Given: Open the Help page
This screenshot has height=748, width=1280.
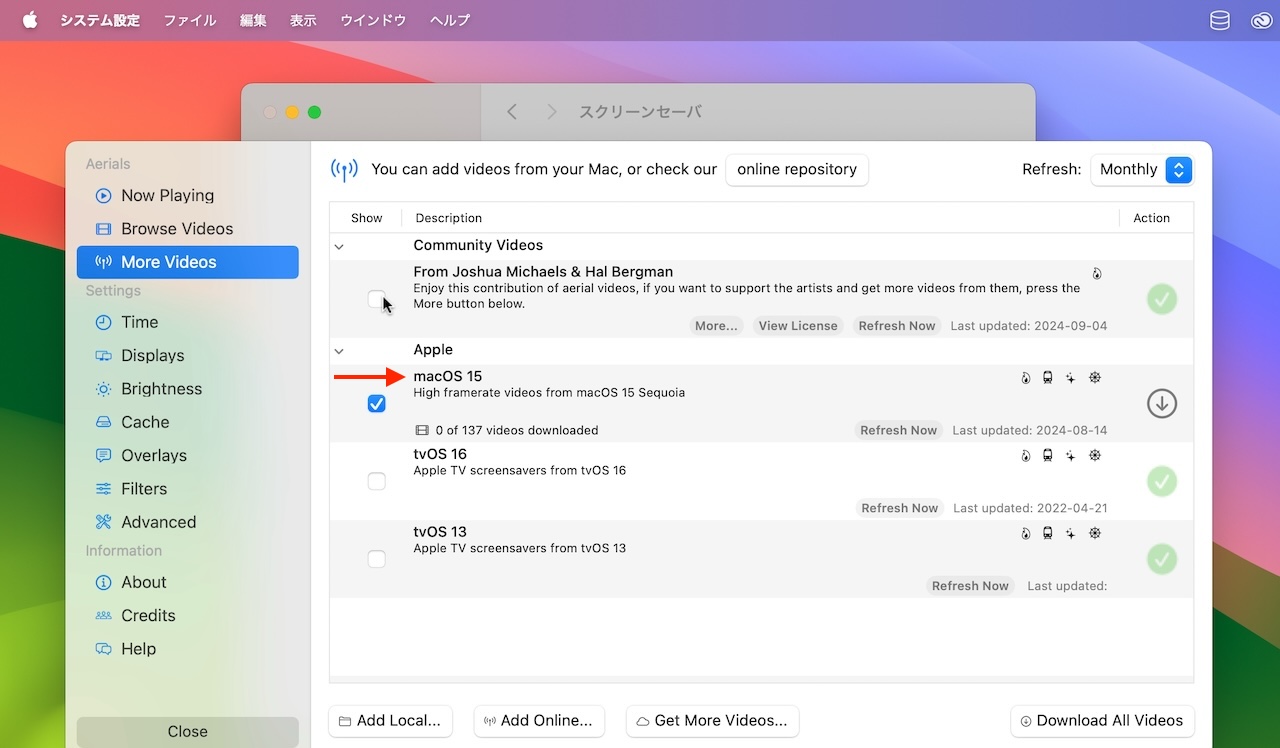Looking at the screenshot, I should pyautogui.click(x=187, y=648).
